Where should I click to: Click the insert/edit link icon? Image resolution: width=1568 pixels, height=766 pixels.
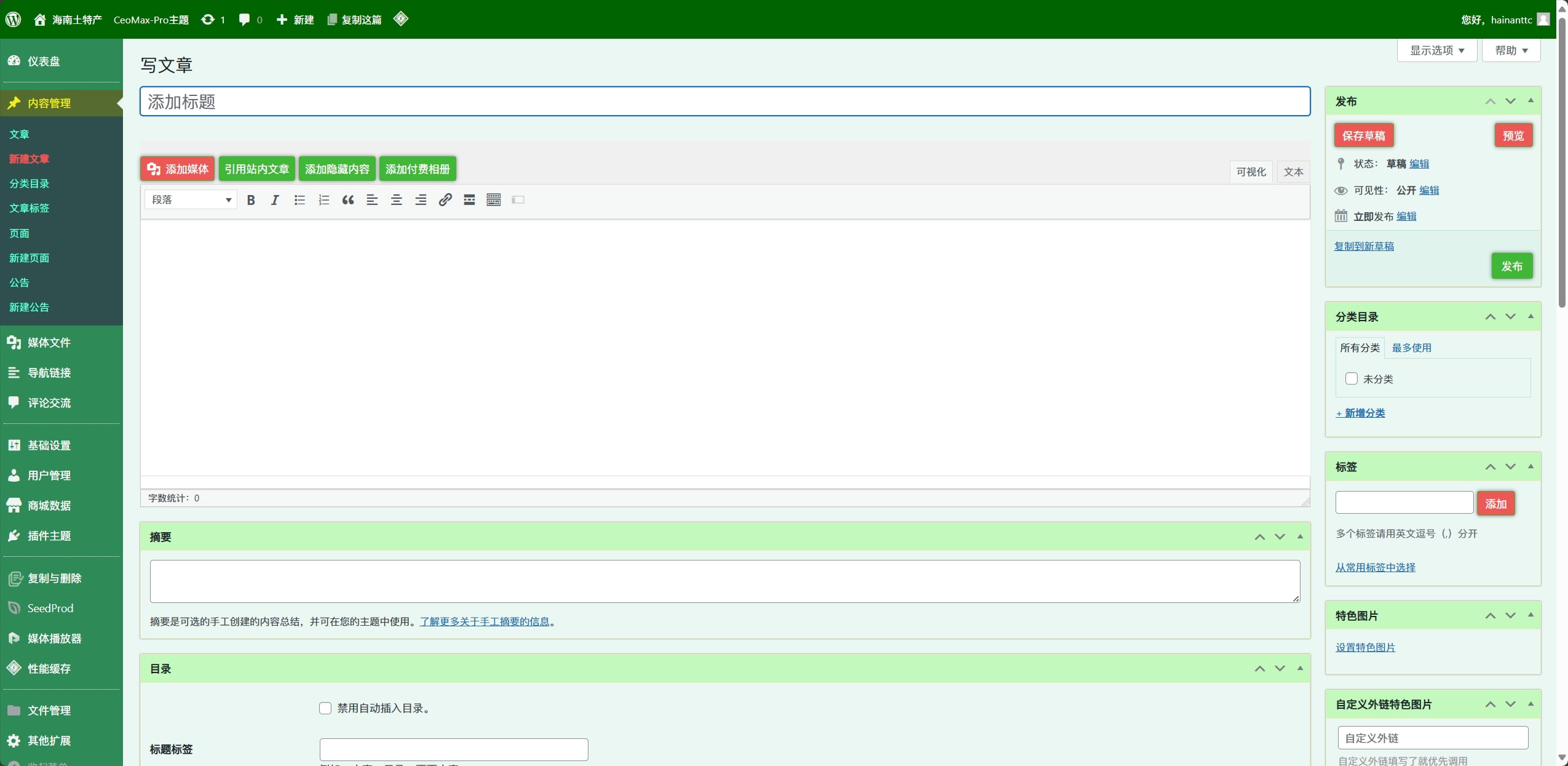click(445, 200)
